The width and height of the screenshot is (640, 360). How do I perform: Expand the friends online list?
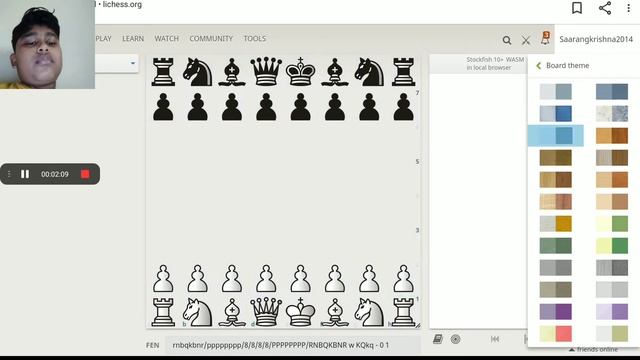(x=593, y=349)
